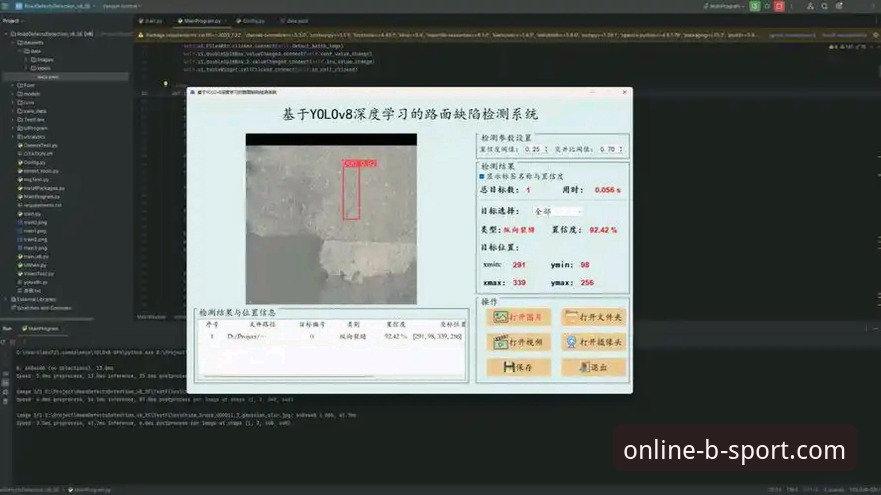881x495 pixels.
Task: Click the yellow lightbulb intention icon in editor
Action: (165, 84)
